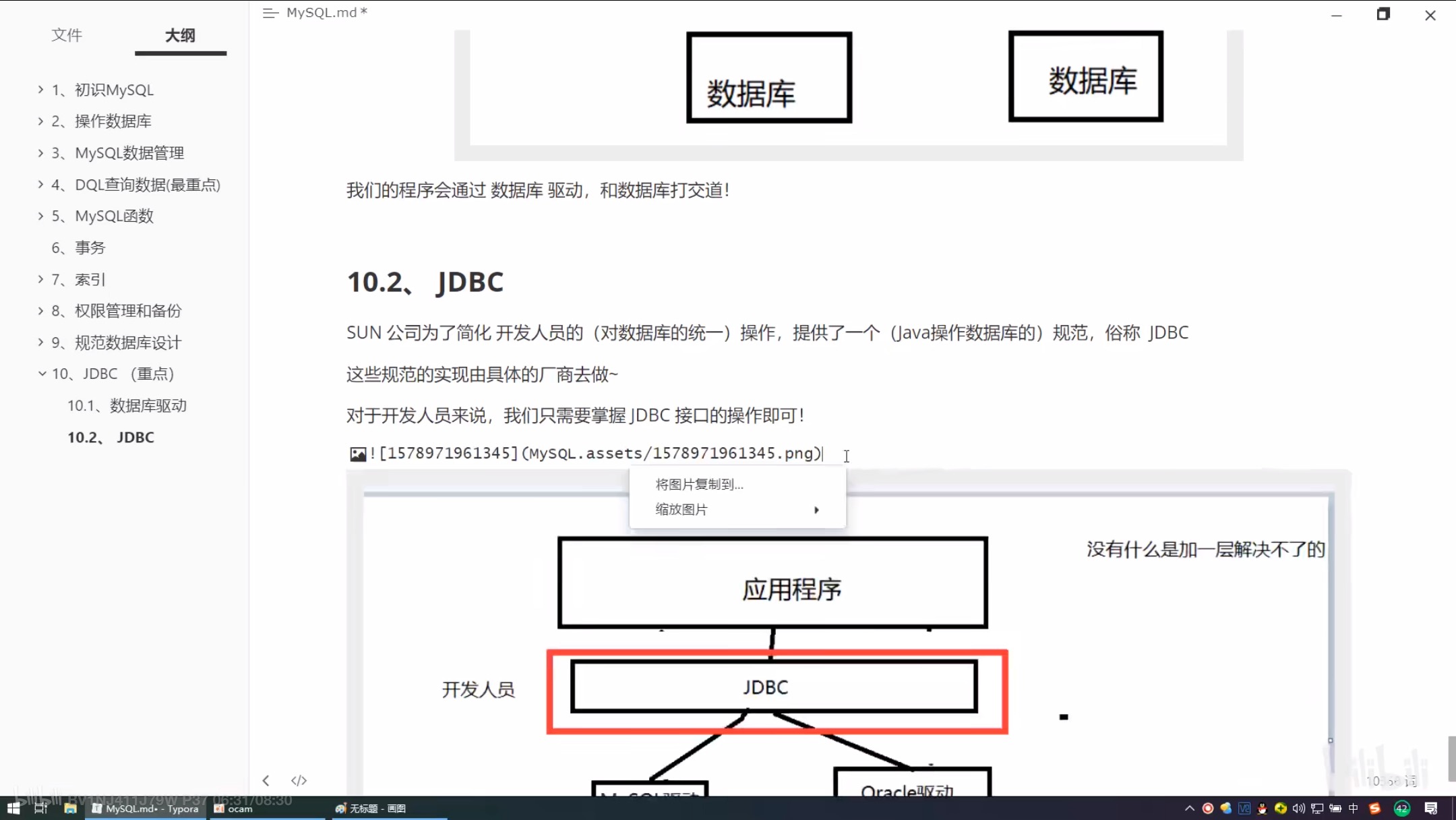Open Windows File Explorer from taskbar
Screen dimensions: 1456x820
[70, 808]
